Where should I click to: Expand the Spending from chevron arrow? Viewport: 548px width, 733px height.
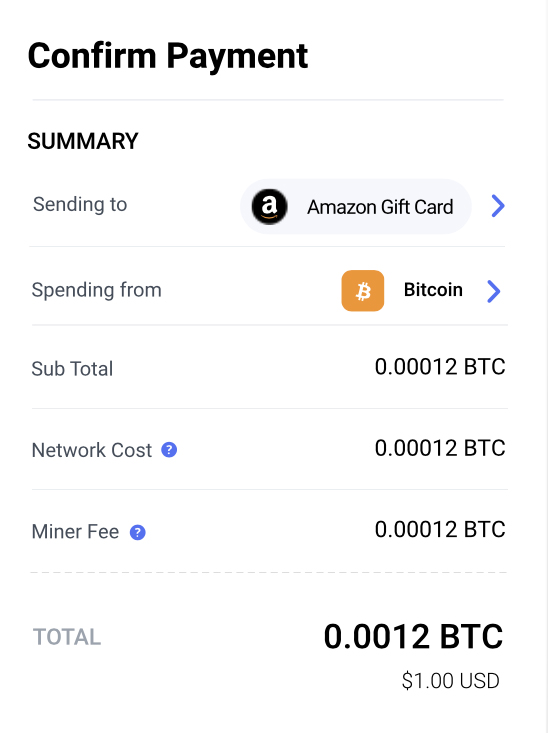(x=493, y=291)
